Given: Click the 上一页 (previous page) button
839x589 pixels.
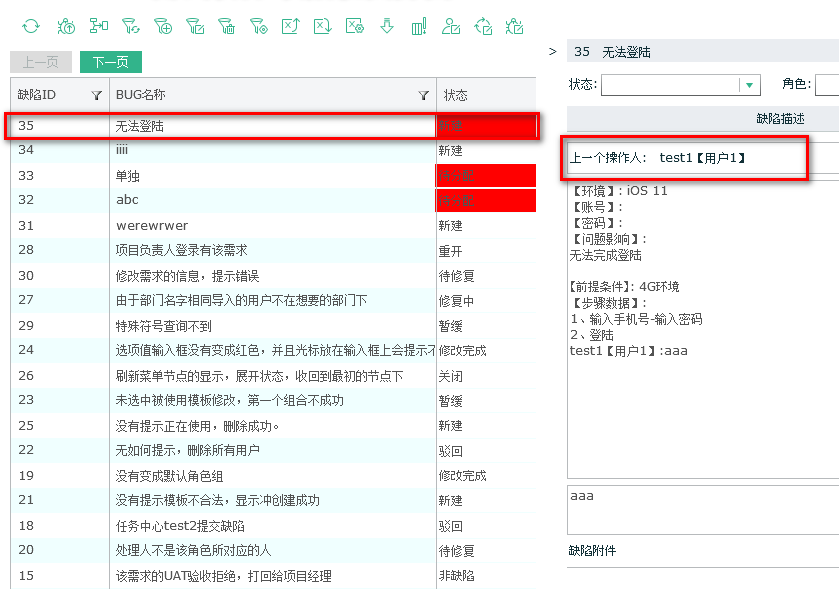Looking at the screenshot, I should pyautogui.click(x=41, y=62).
